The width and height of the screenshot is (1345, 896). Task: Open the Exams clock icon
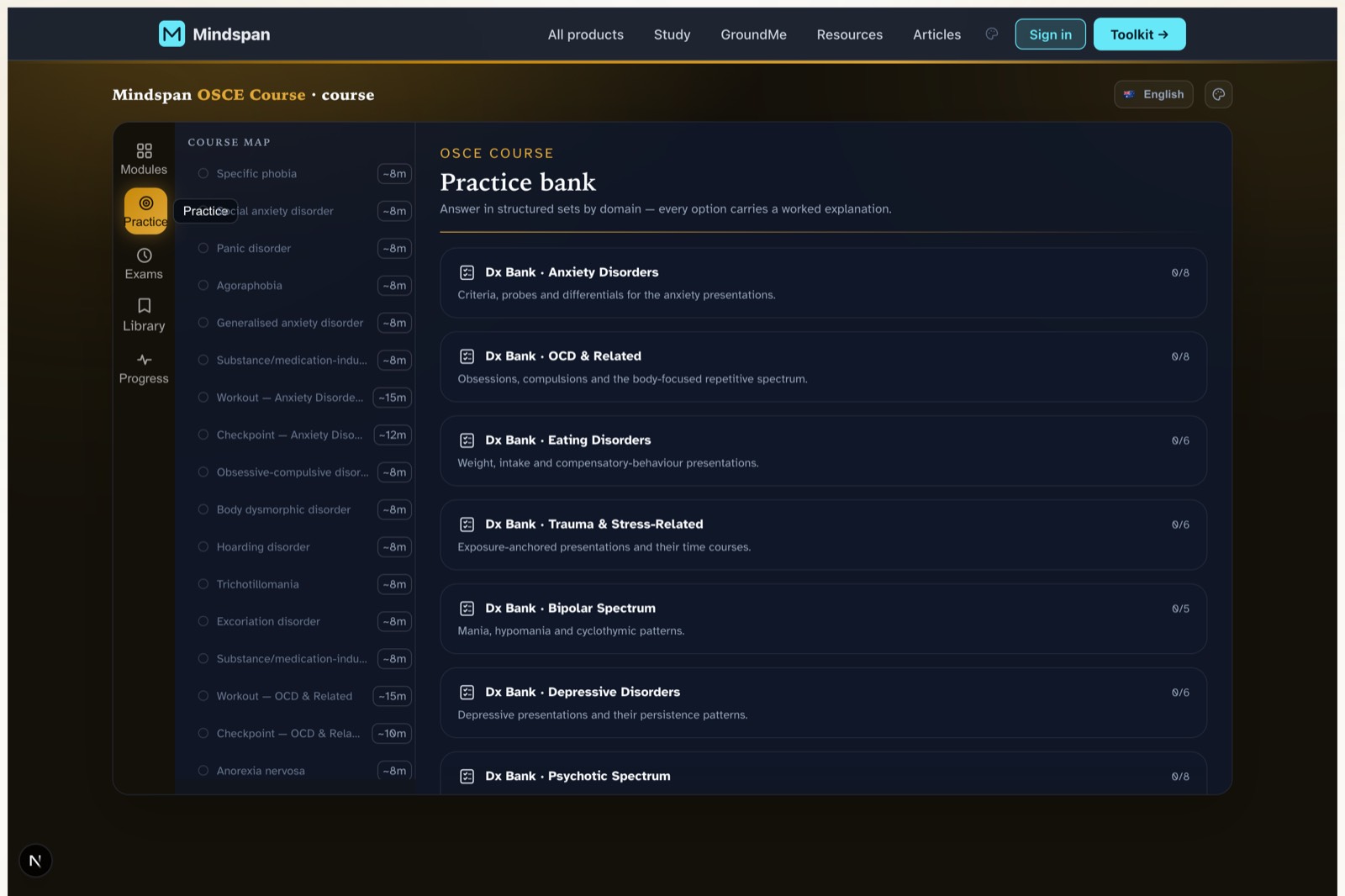[x=144, y=255]
